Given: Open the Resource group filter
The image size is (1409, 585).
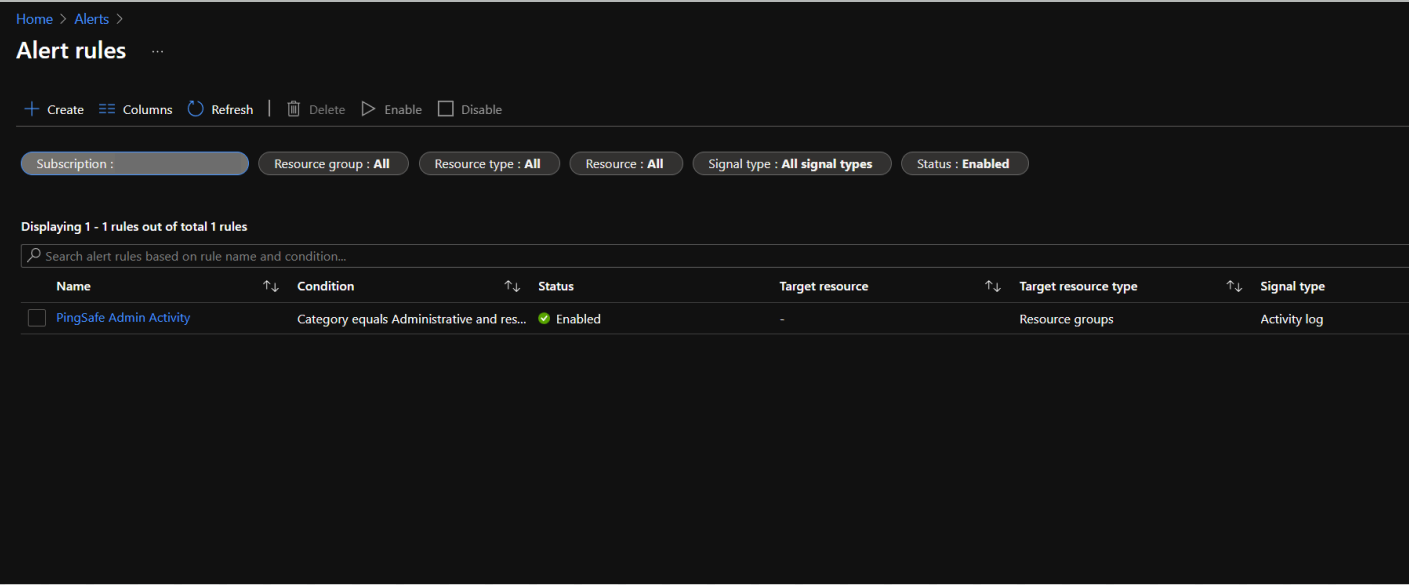Looking at the screenshot, I should pos(333,164).
